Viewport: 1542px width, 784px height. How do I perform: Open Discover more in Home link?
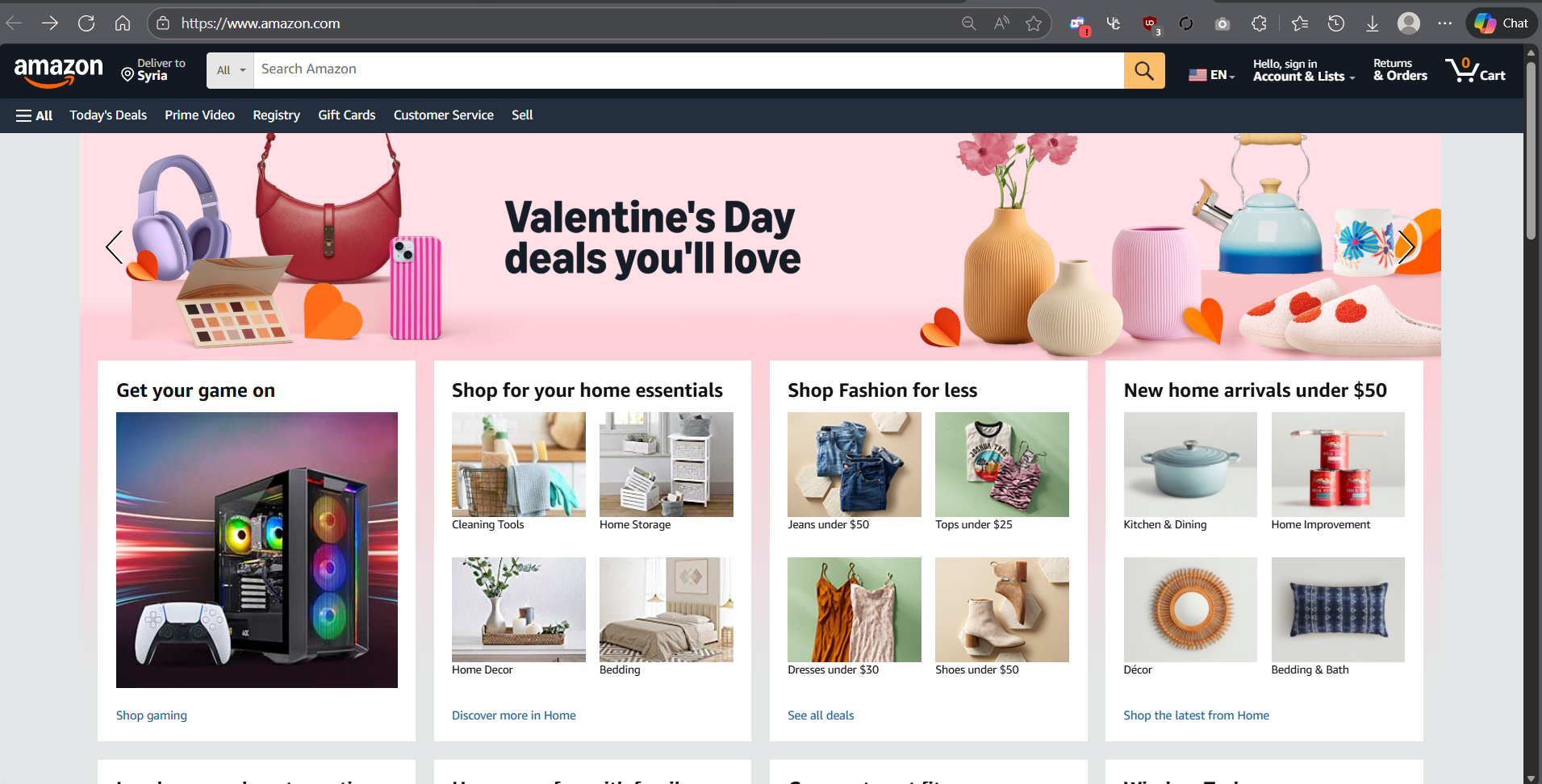pos(514,715)
